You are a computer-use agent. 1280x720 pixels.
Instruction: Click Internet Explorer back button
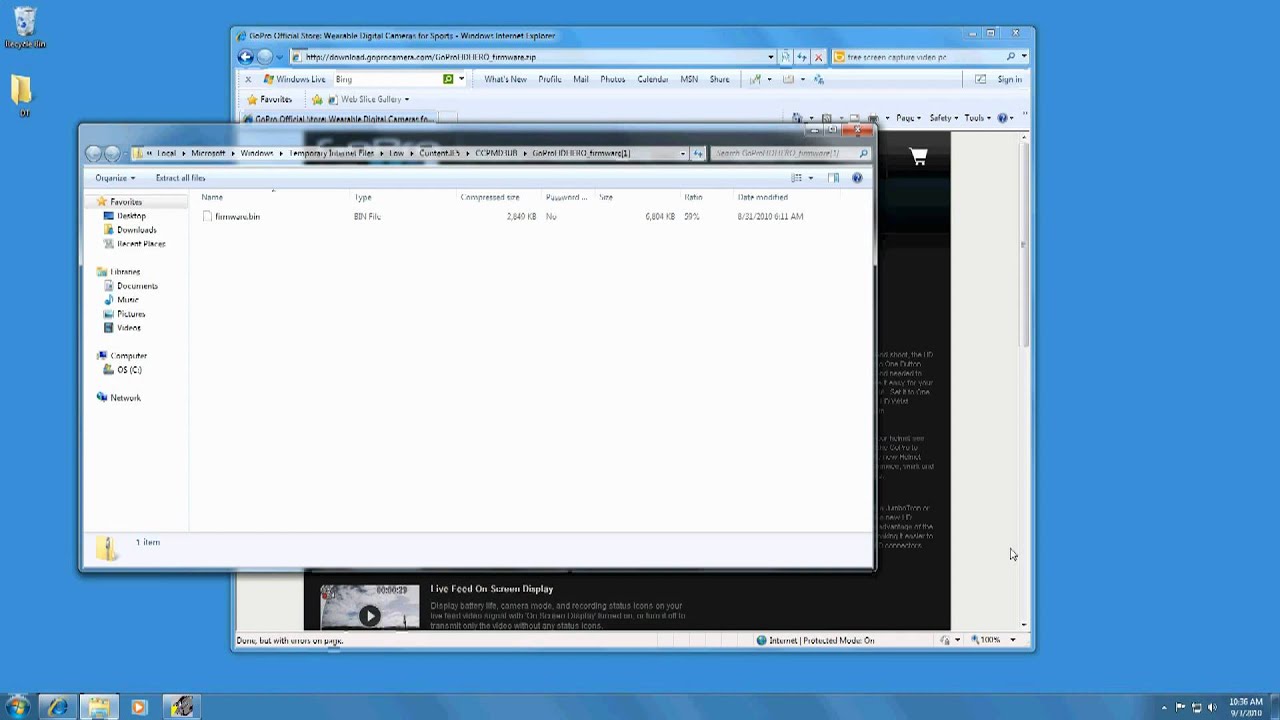point(246,57)
